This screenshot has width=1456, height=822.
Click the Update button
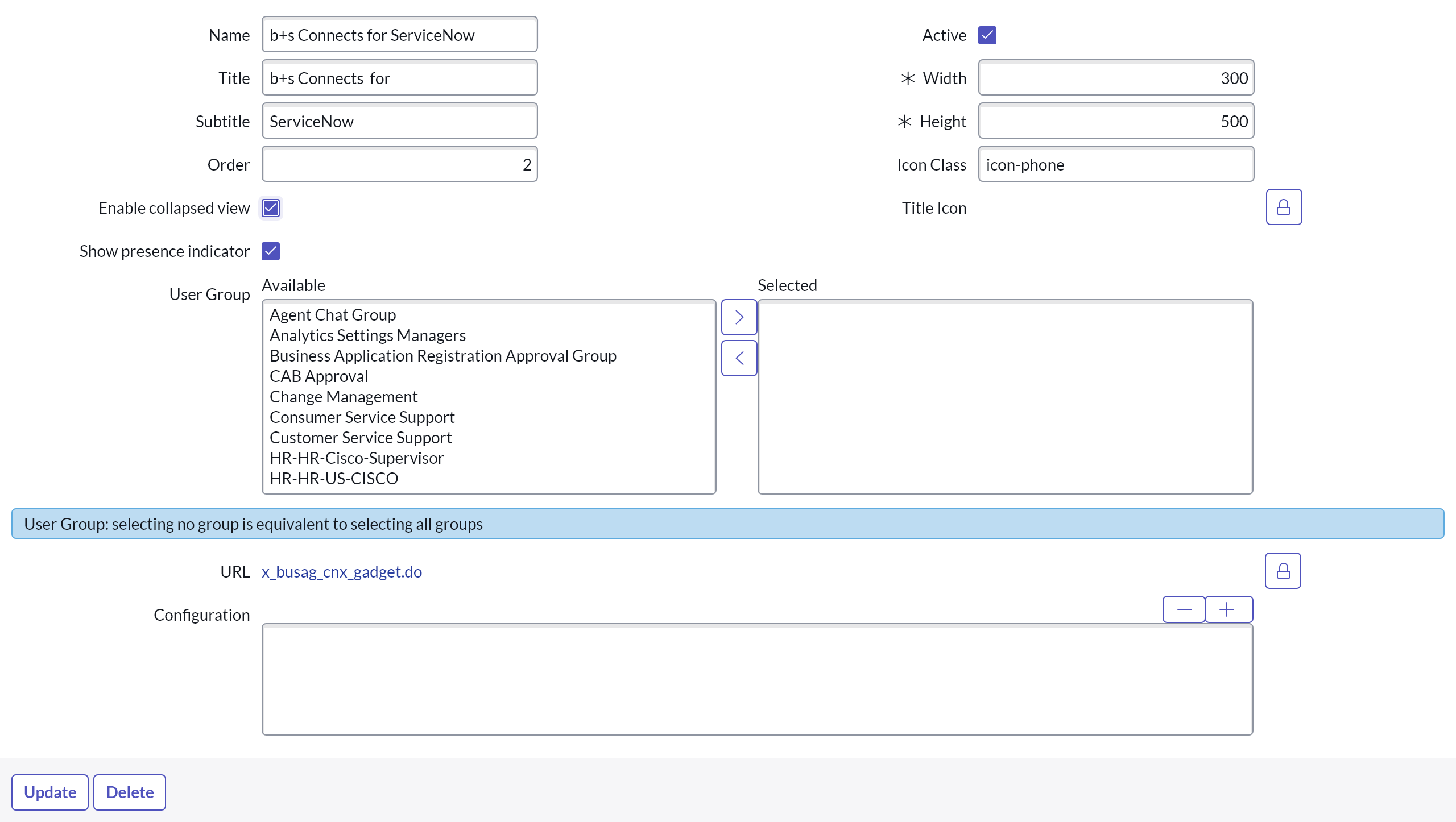click(x=50, y=792)
